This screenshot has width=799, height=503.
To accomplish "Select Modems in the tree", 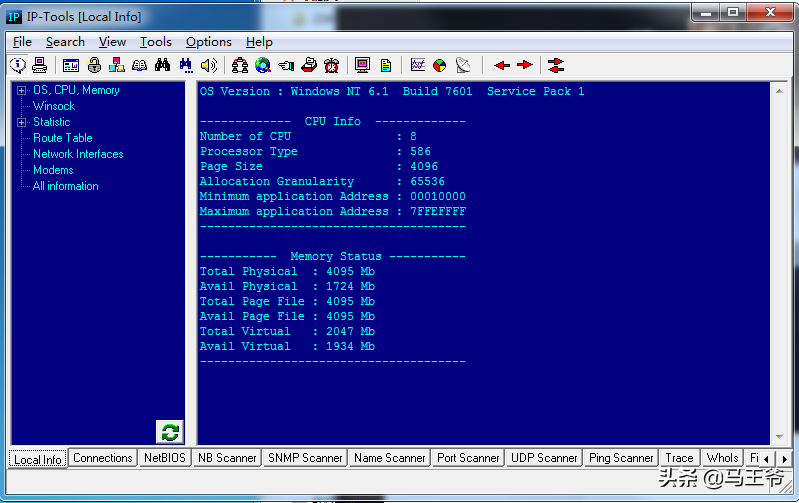I will click(53, 170).
